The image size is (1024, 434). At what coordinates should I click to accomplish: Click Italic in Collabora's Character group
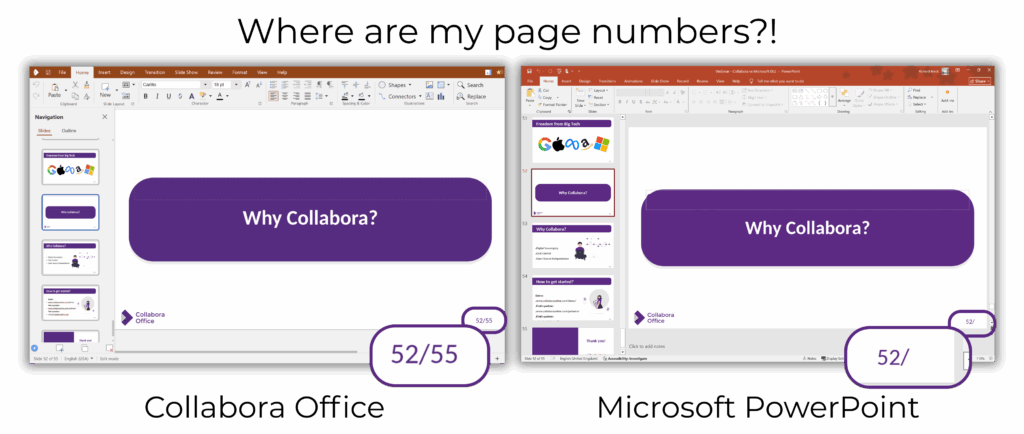click(158, 97)
